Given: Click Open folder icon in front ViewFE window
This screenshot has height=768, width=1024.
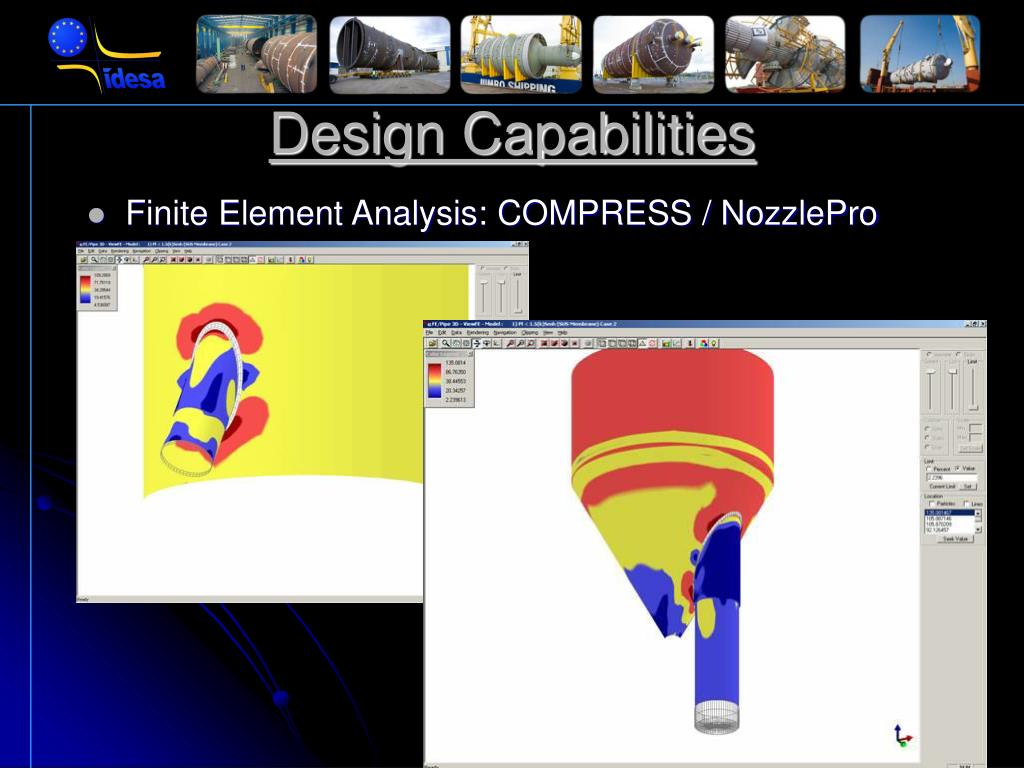Looking at the screenshot, I should 432,343.
